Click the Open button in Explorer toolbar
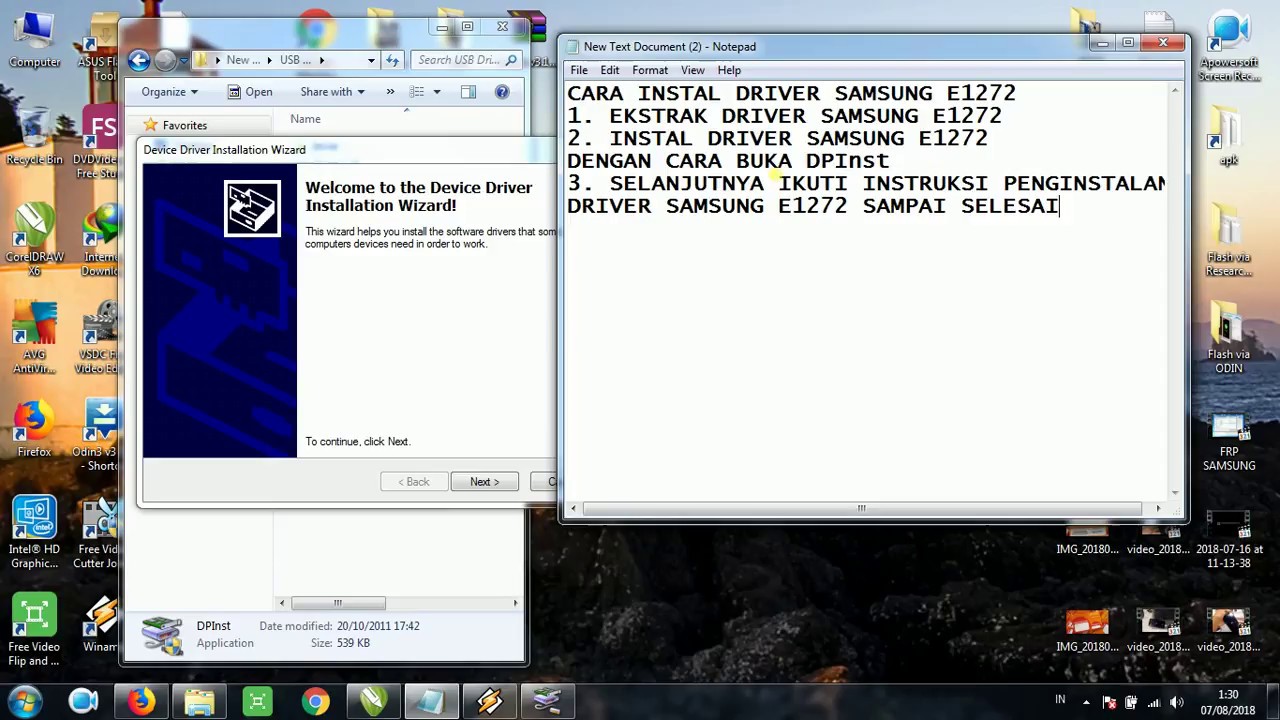This screenshot has height=720, width=1280. [x=250, y=92]
